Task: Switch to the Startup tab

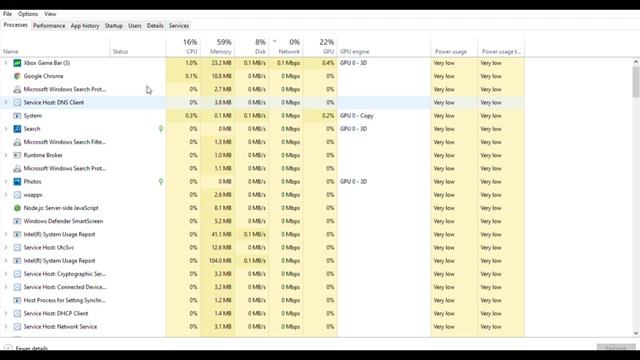Action: point(113,26)
